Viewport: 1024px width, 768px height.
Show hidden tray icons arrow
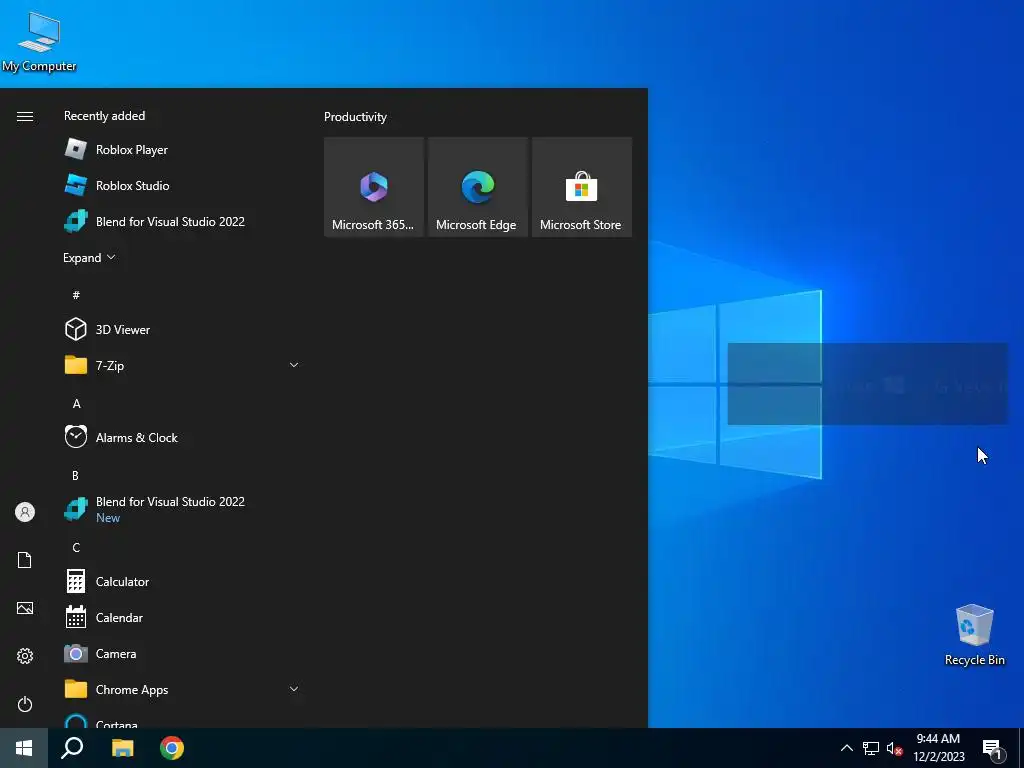point(846,748)
